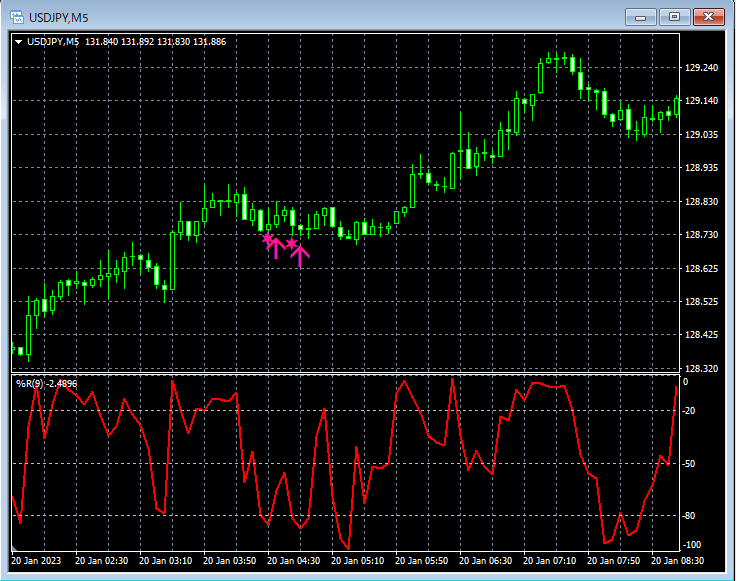Click the 20 Jan 05:10 time label
The image size is (737, 581).
(x=357, y=561)
